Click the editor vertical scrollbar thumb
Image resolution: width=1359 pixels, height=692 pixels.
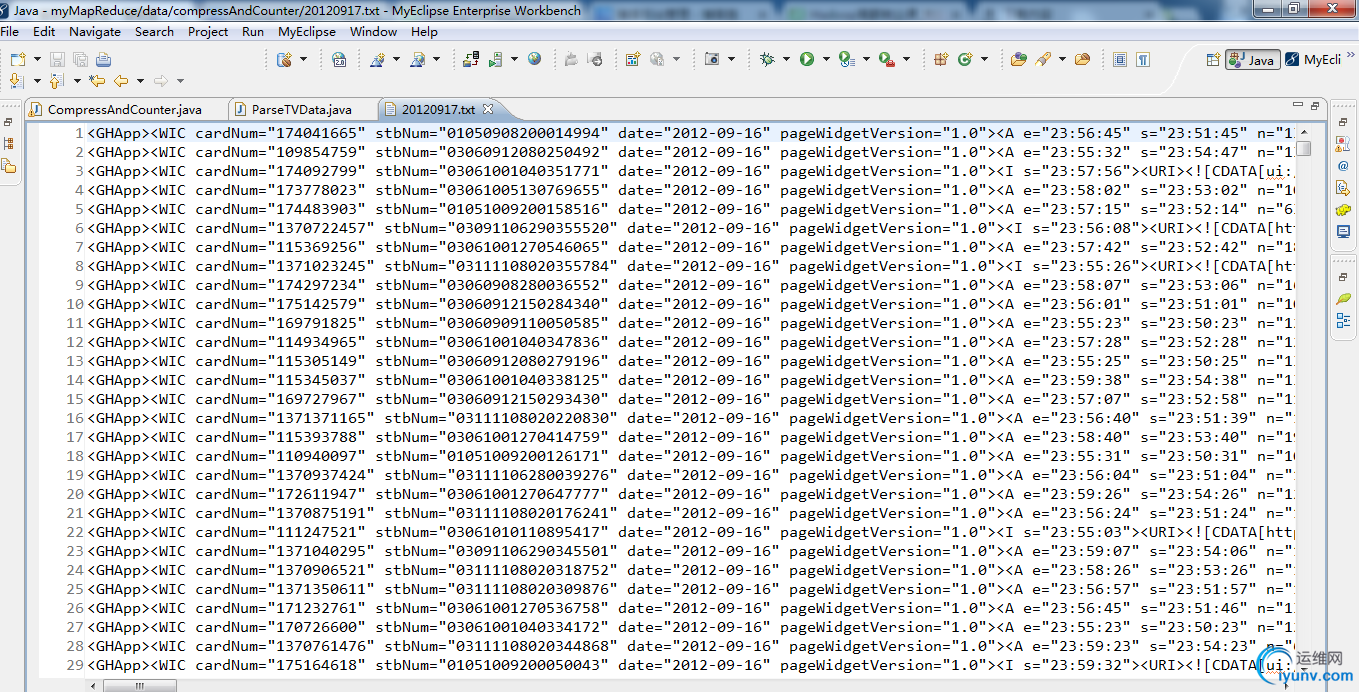pyautogui.click(x=1304, y=149)
